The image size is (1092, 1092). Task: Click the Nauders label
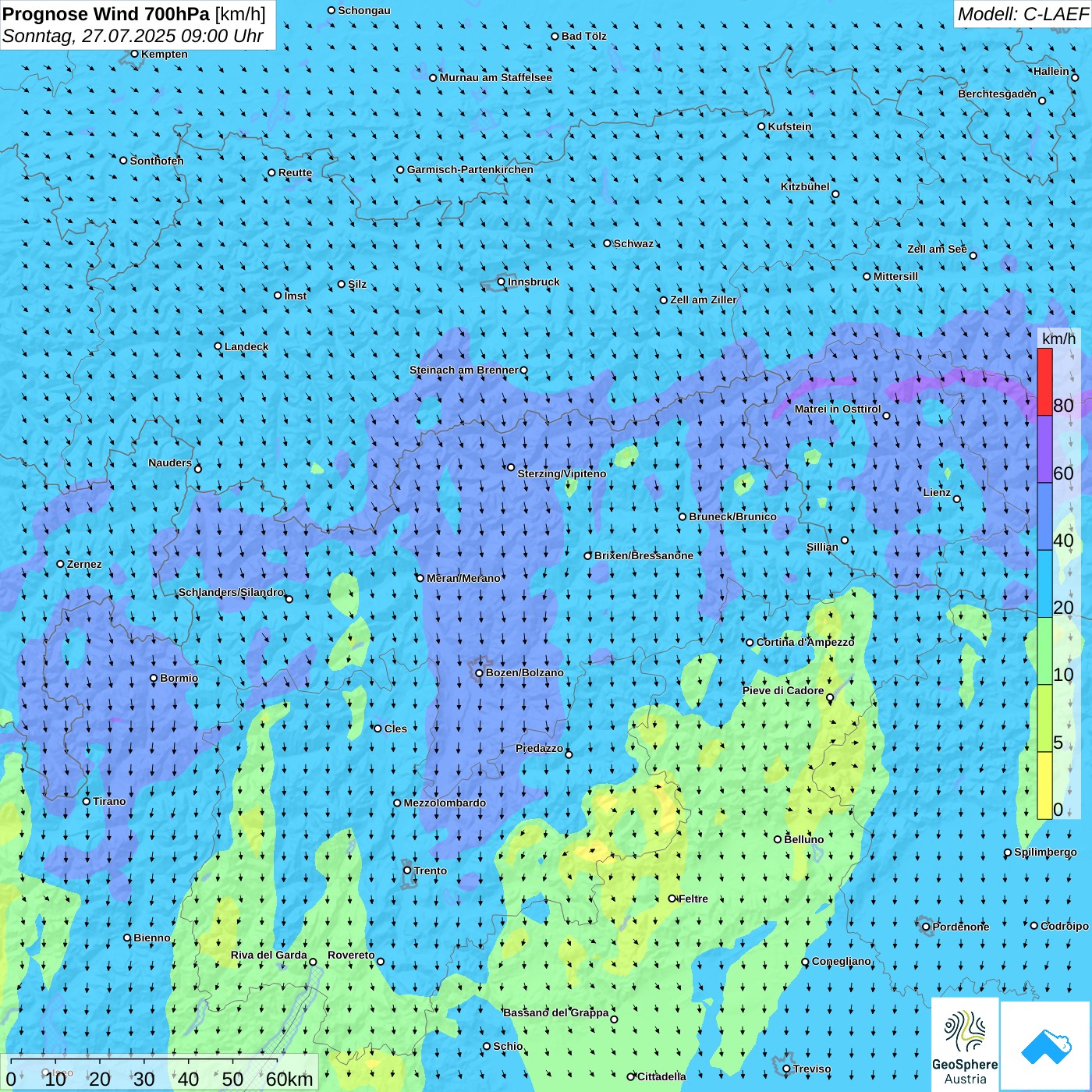170,463
